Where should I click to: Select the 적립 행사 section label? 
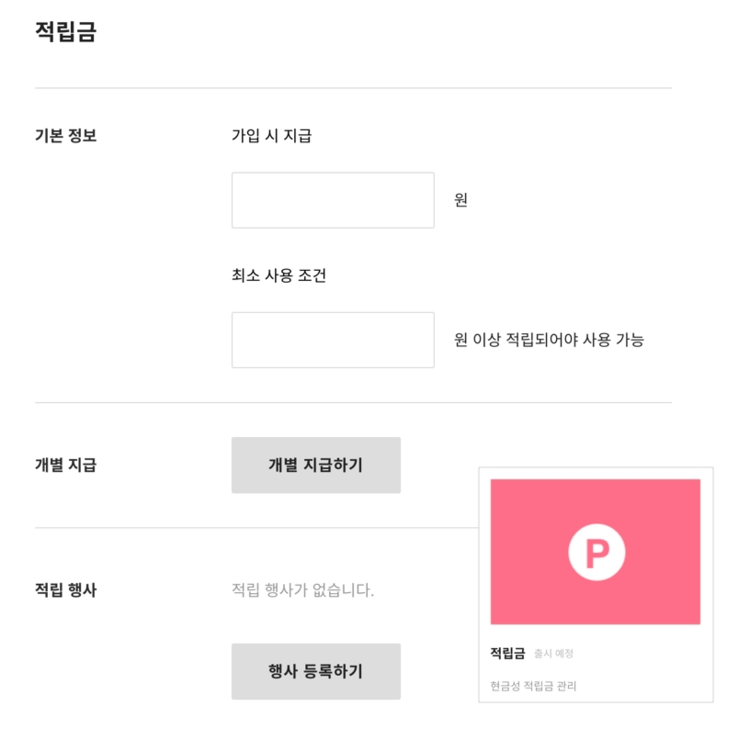pos(66,590)
